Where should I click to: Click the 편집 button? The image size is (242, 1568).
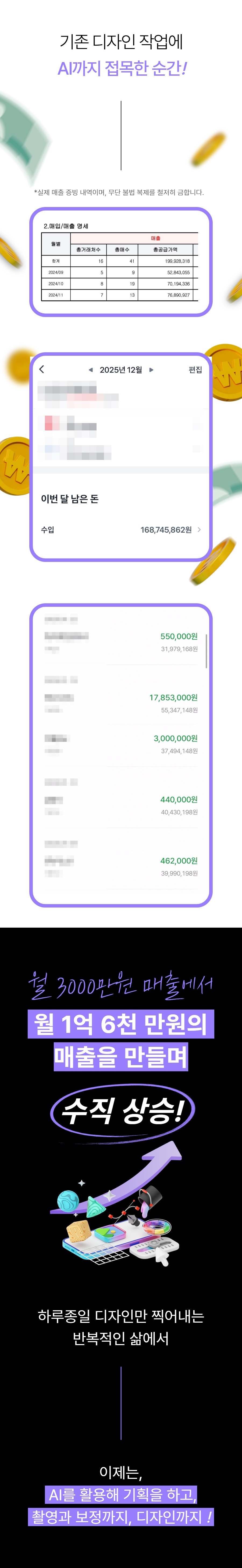[195, 369]
